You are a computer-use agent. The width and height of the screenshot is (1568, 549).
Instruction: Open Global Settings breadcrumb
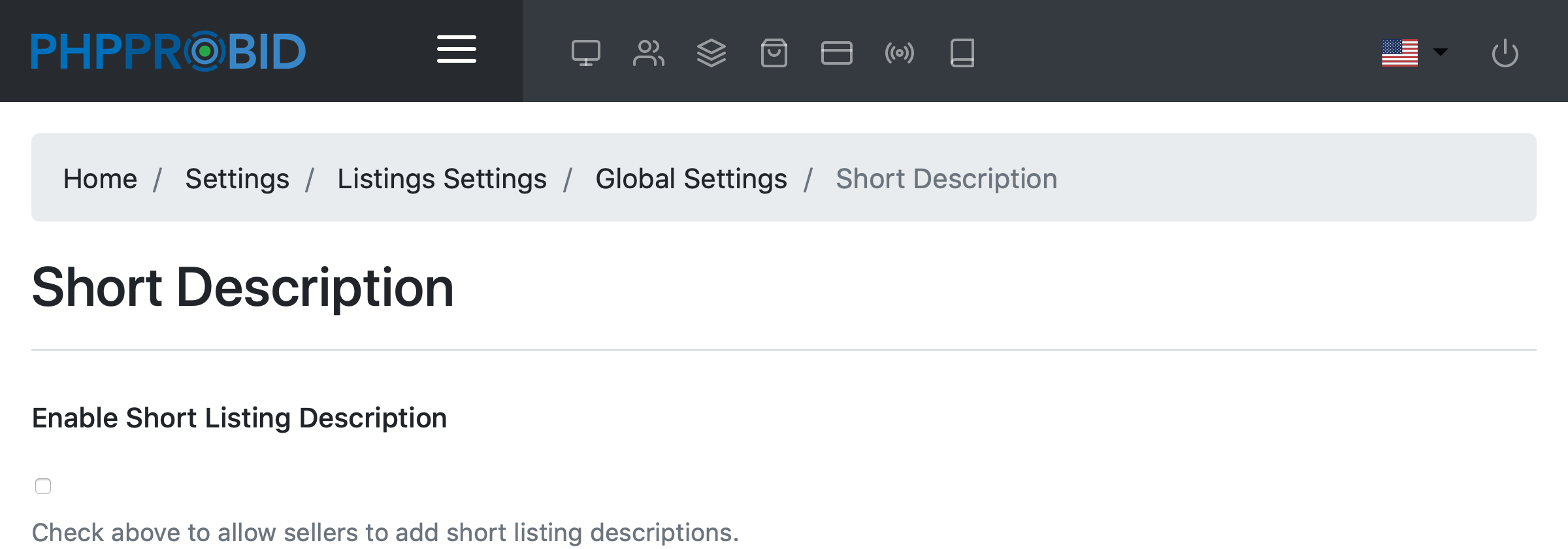[x=691, y=178]
